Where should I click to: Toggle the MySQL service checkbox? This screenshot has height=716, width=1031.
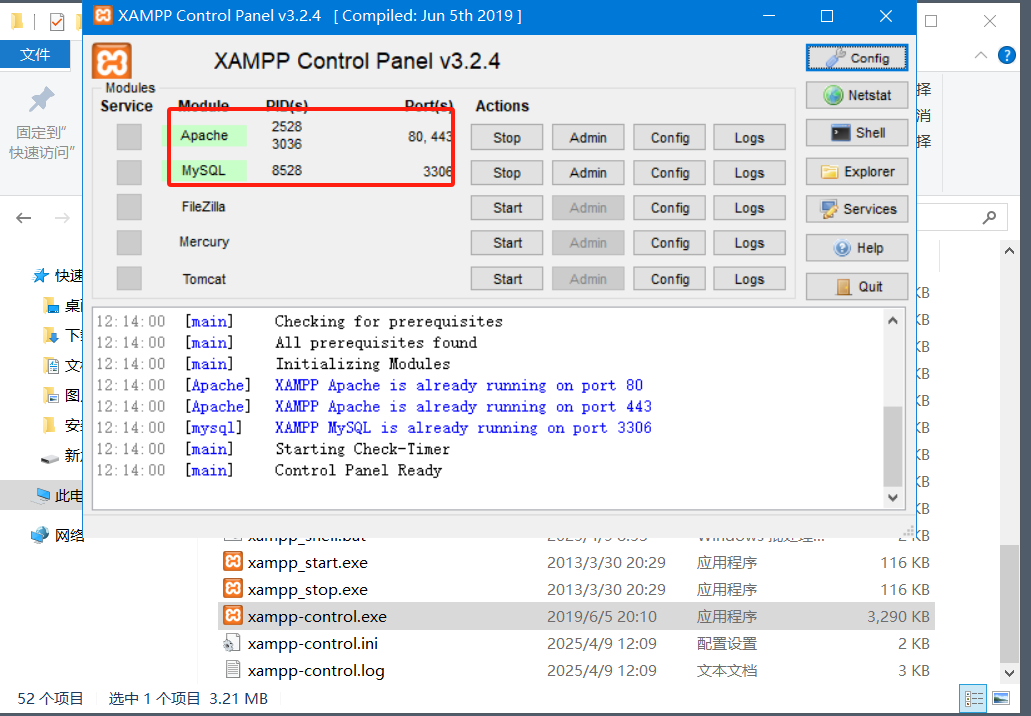tap(129, 172)
